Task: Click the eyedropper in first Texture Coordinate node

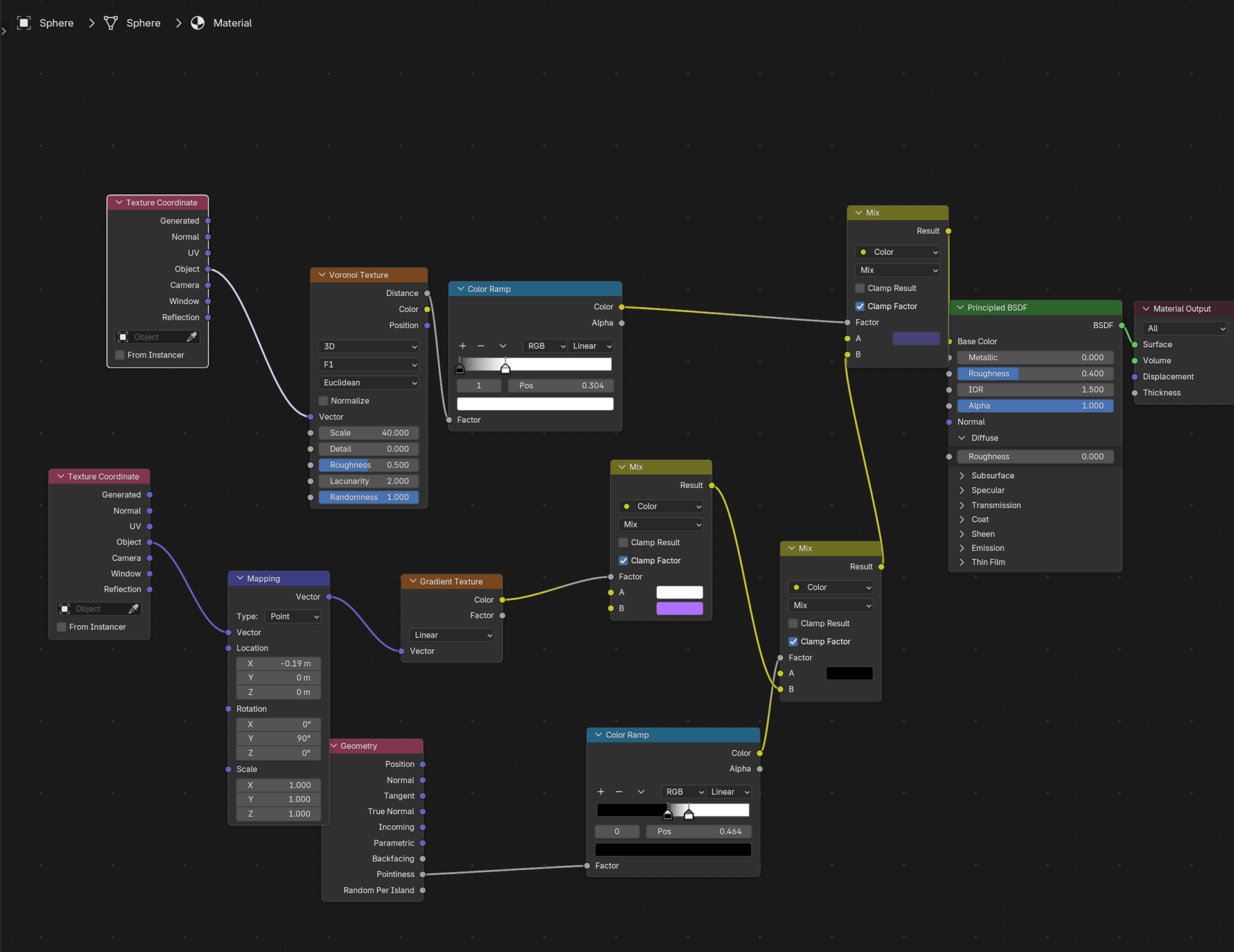Action: [192, 337]
